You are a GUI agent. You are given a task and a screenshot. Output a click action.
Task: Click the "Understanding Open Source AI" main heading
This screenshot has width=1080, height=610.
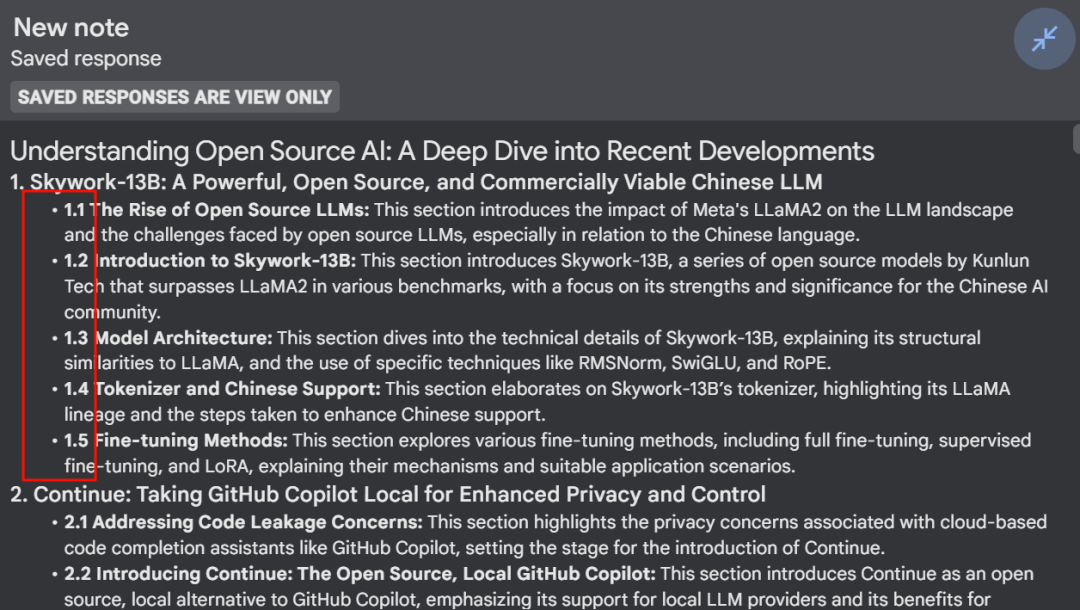[442, 151]
